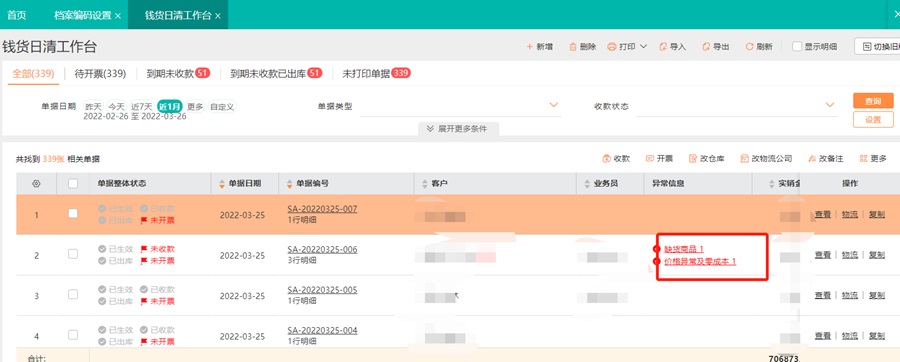Screen dimensions: 900x362
Task: Enable the 显示明细 checkbox
Action: pyautogui.click(x=797, y=46)
